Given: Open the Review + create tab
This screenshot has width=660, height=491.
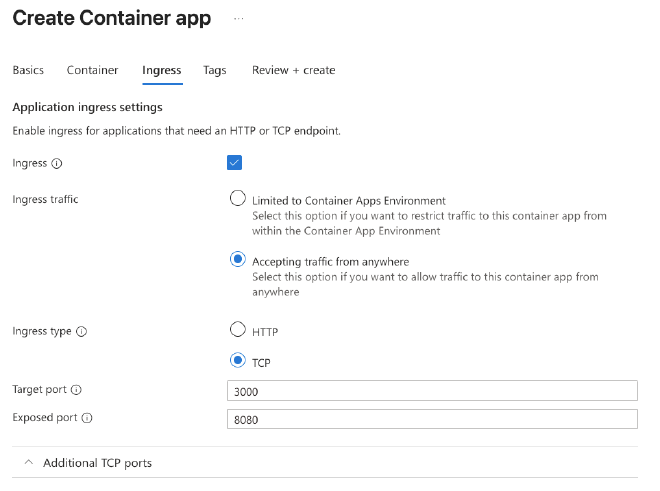Looking at the screenshot, I should 293,70.
